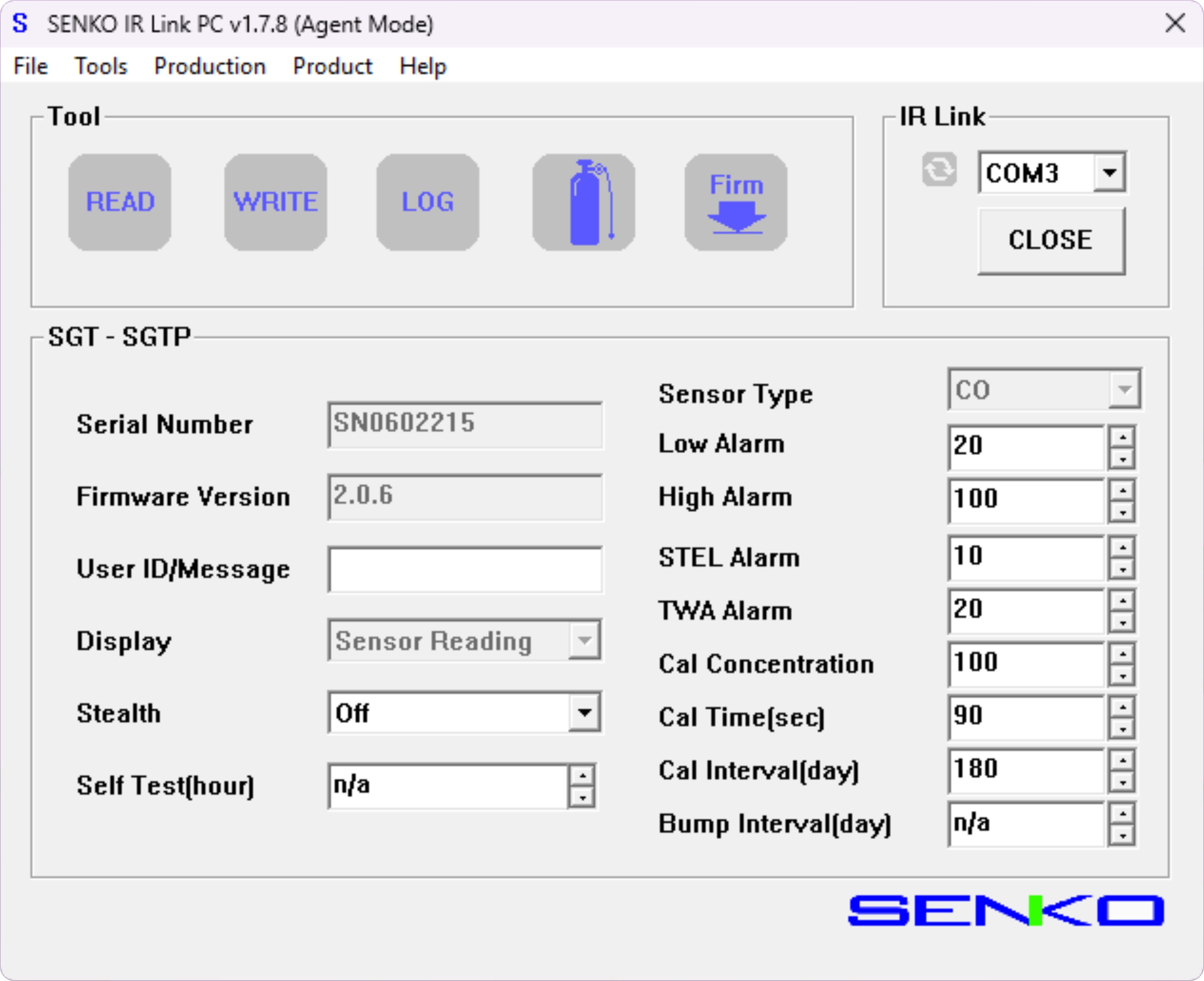Click the User ID/Message input field
Screen dimensions: 1204x981
point(465,569)
